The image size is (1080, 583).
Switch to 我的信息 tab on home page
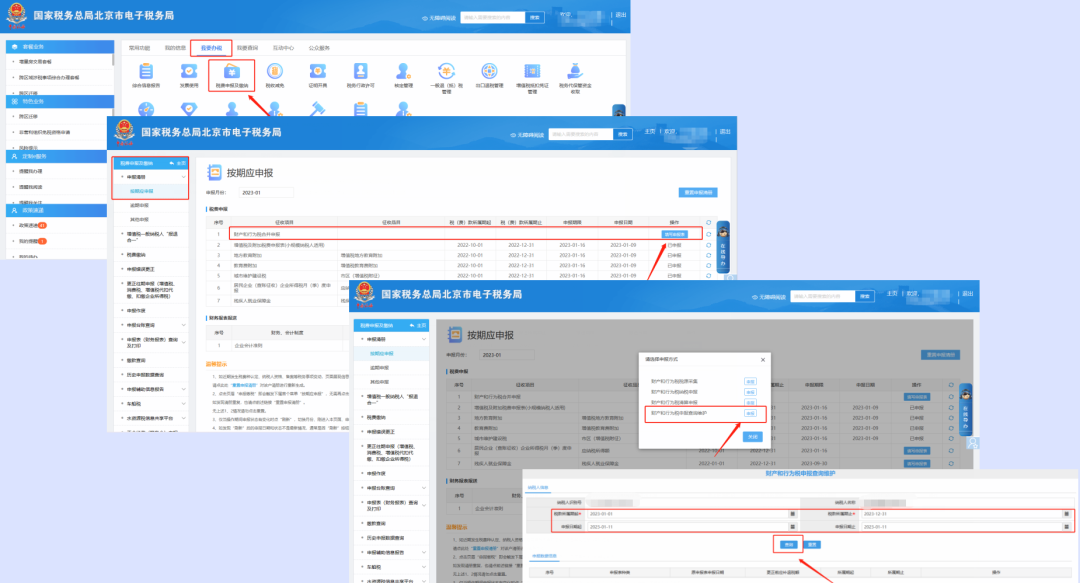[175, 48]
